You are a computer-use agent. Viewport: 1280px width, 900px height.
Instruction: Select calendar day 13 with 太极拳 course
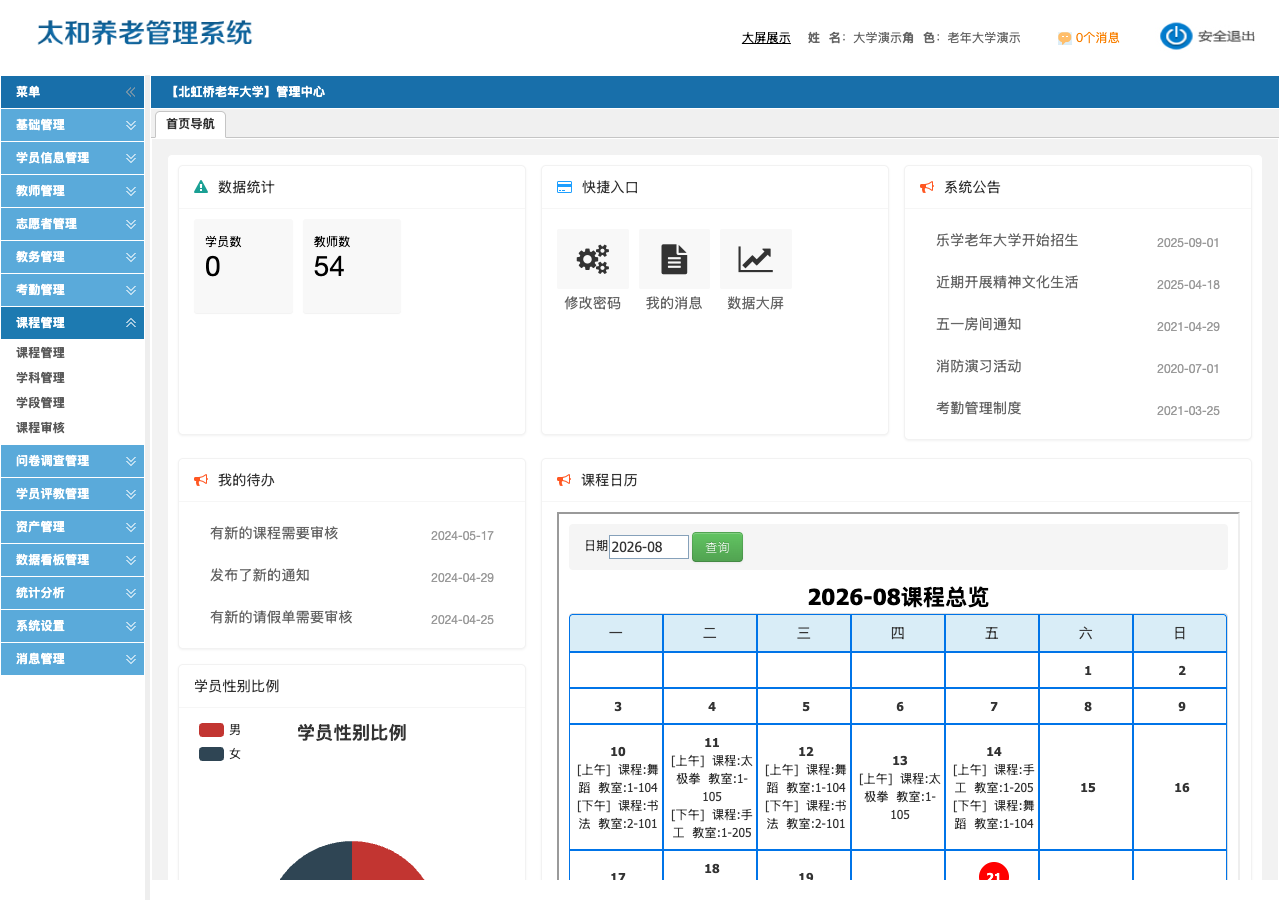click(x=898, y=787)
